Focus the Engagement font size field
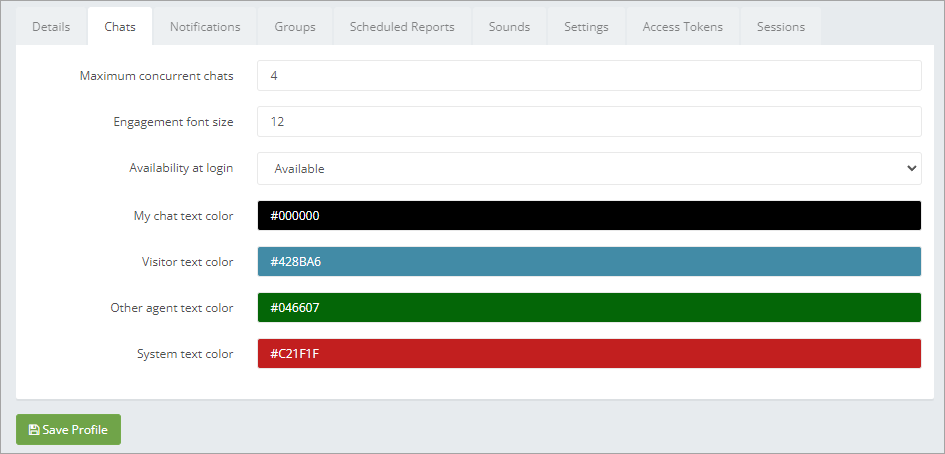 pos(589,122)
